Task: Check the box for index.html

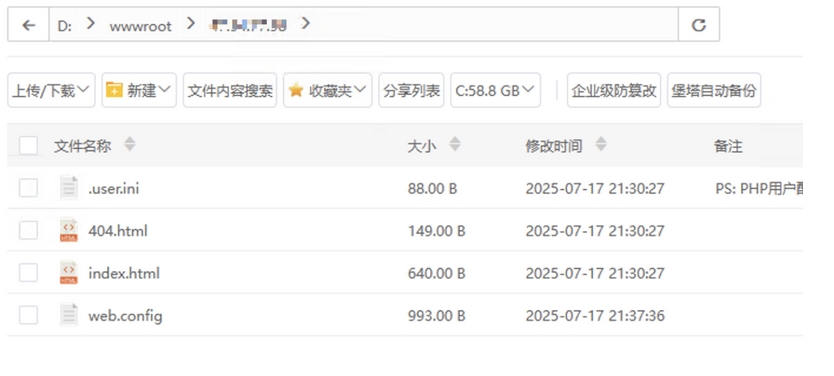Action: (x=28, y=273)
